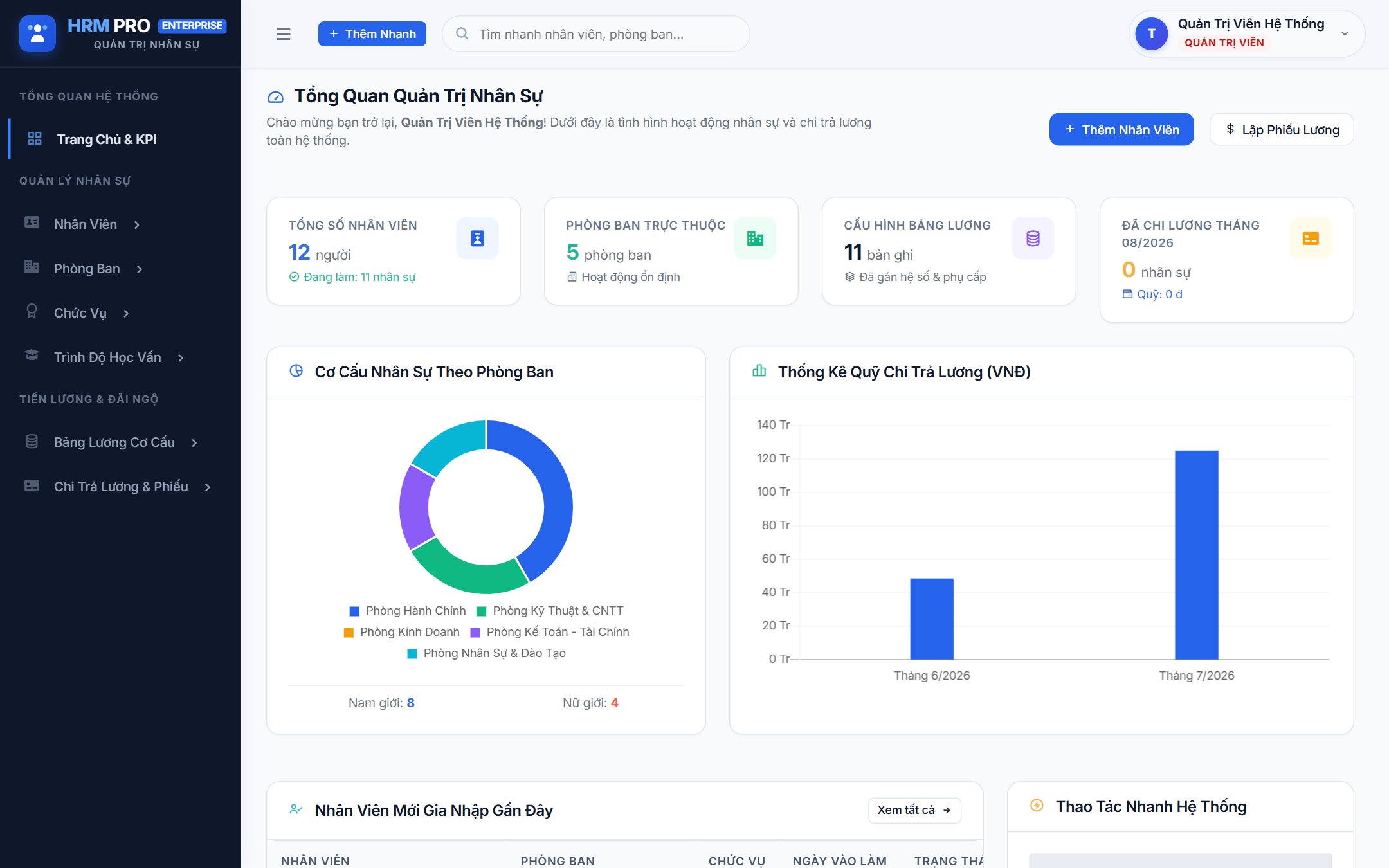Click the HRM PRO logo icon

point(37,33)
